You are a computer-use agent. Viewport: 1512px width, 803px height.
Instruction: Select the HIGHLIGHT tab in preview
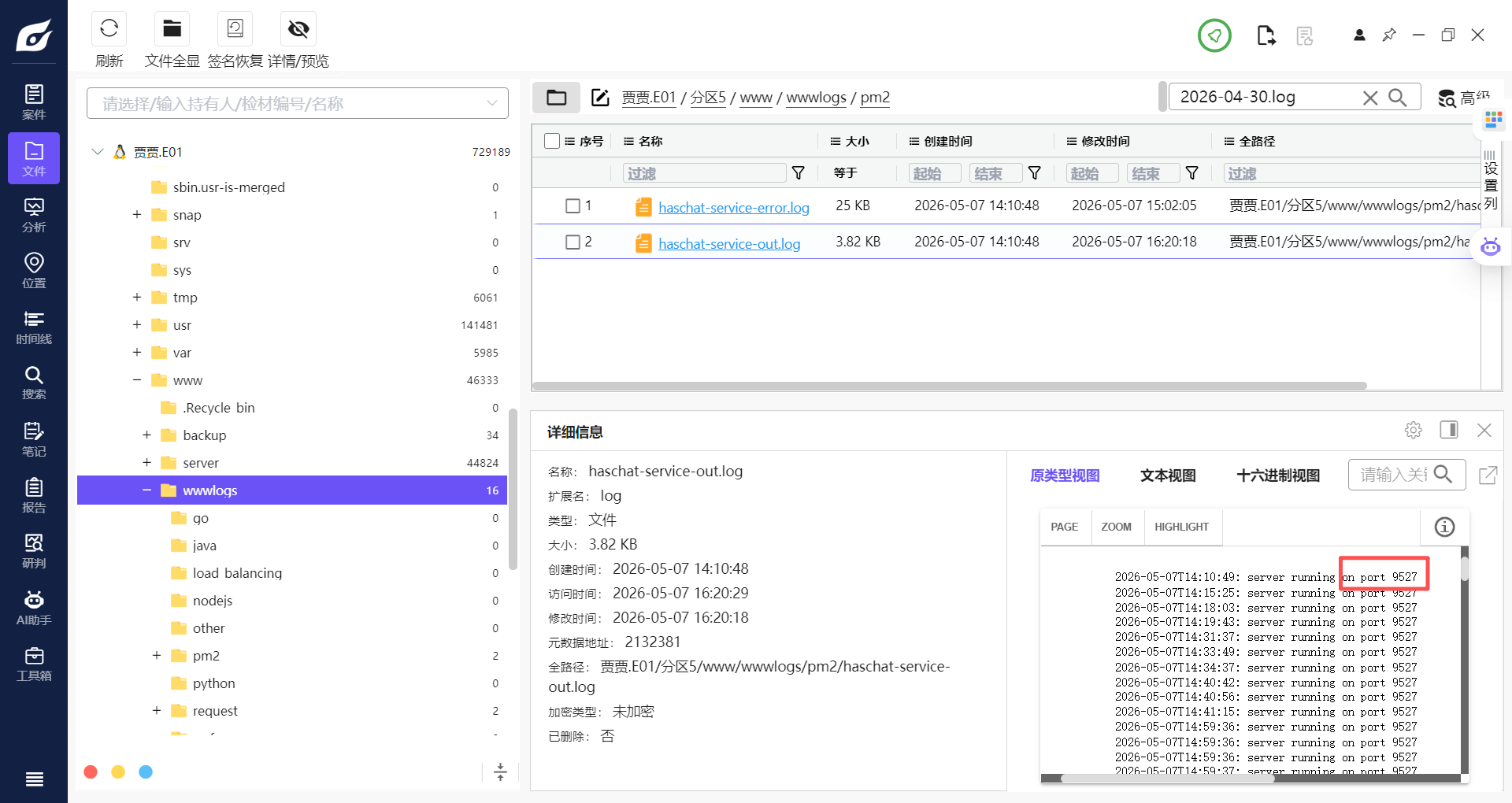1181,527
